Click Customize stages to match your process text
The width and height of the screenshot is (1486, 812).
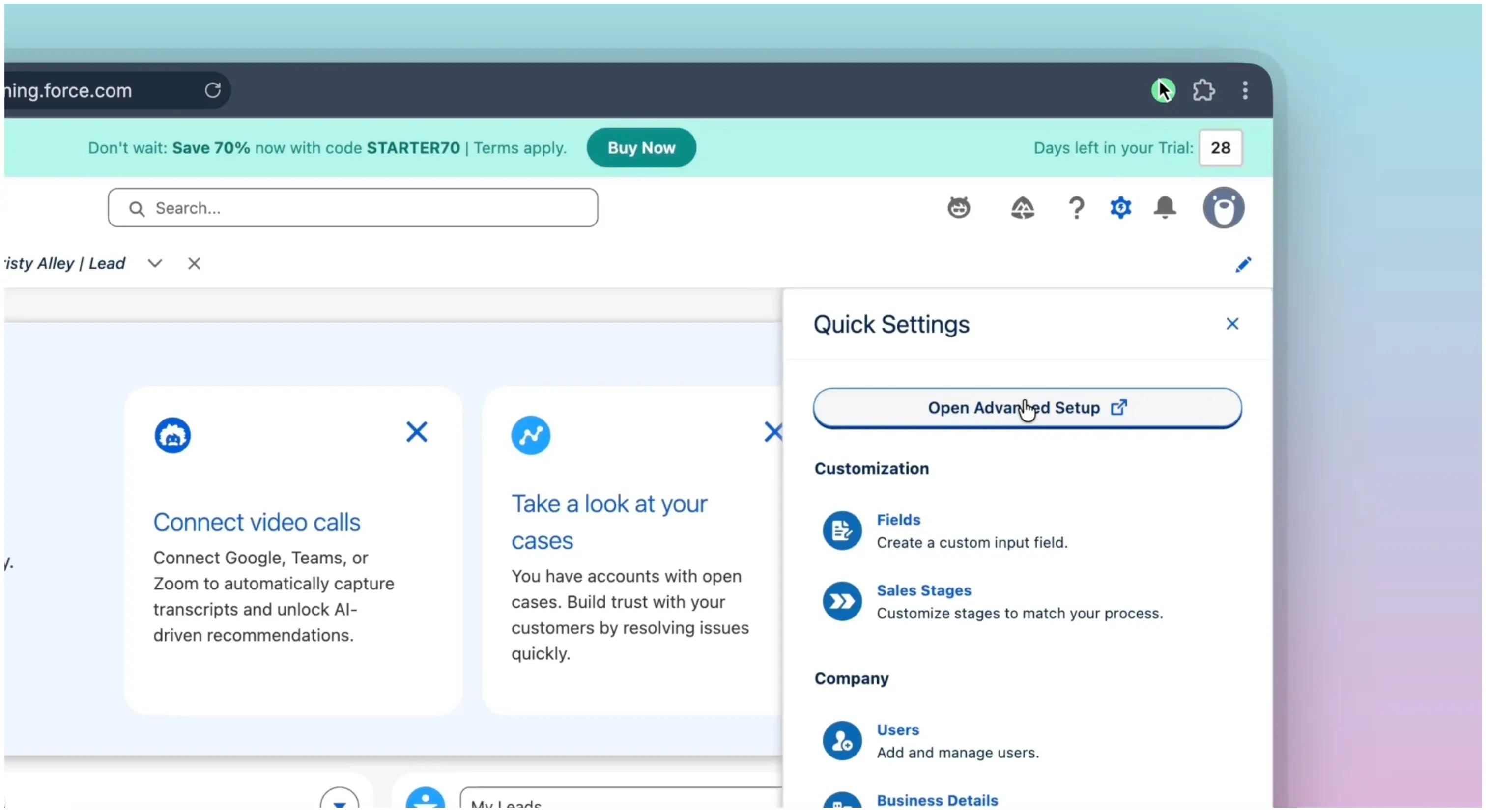(1019, 614)
